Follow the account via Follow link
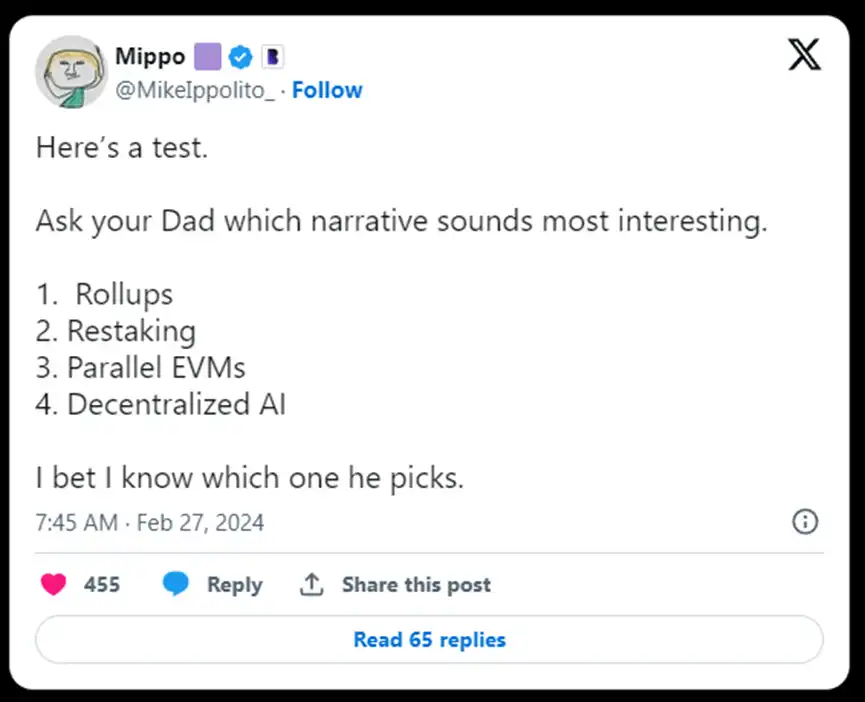The height and width of the screenshot is (702, 865). 327,90
